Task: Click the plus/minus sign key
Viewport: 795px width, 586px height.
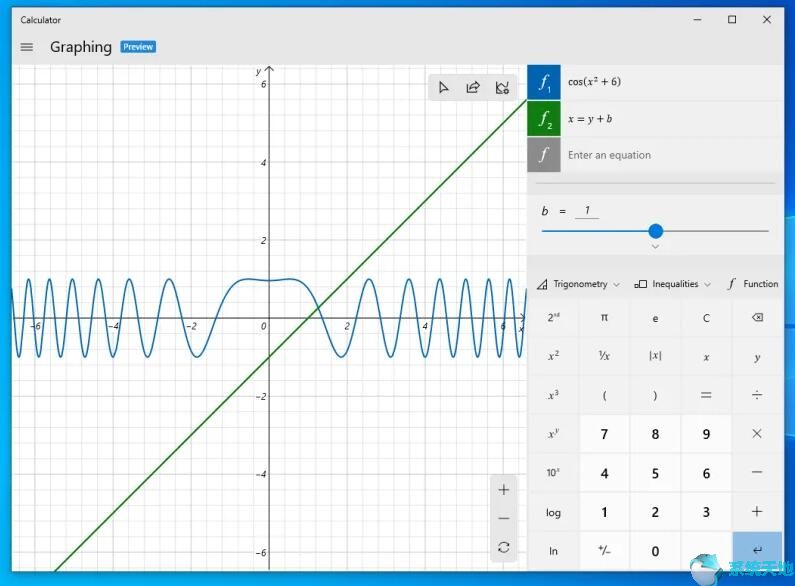Action: pyautogui.click(x=604, y=551)
